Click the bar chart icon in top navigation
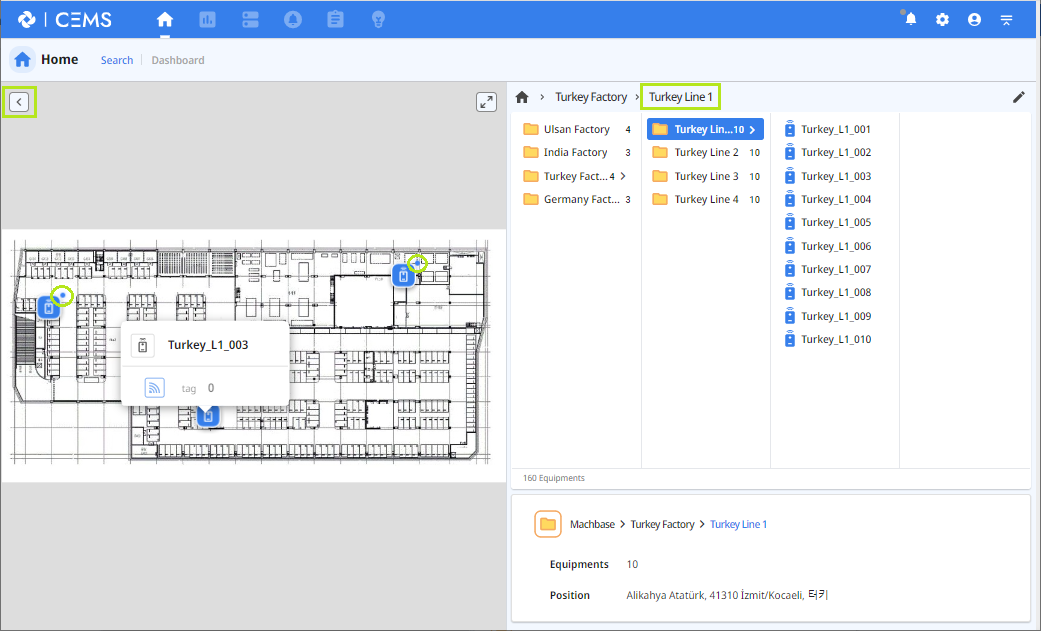The width and height of the screenshot is (1041, 631). click(207, 19)
